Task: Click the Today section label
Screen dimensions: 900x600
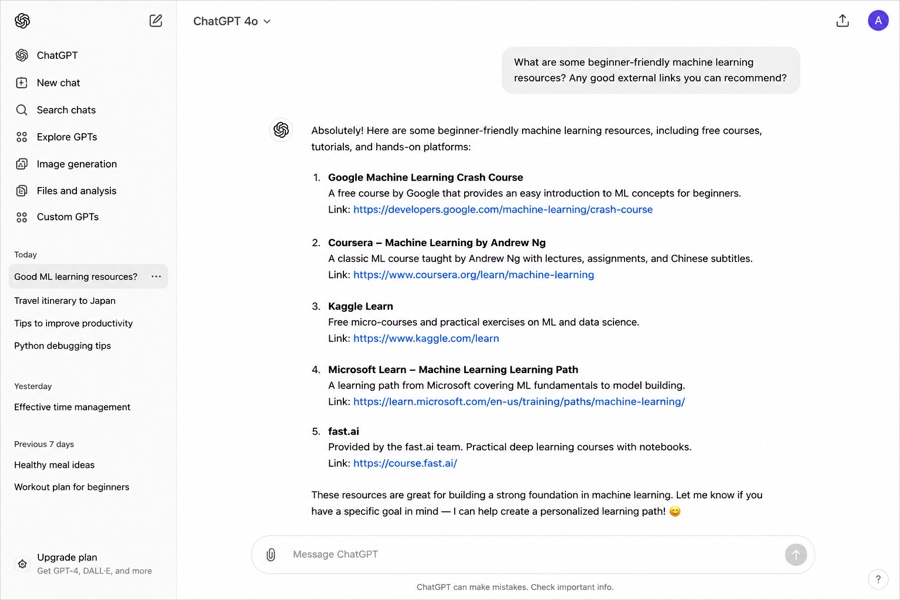Action: coord(25,254)
